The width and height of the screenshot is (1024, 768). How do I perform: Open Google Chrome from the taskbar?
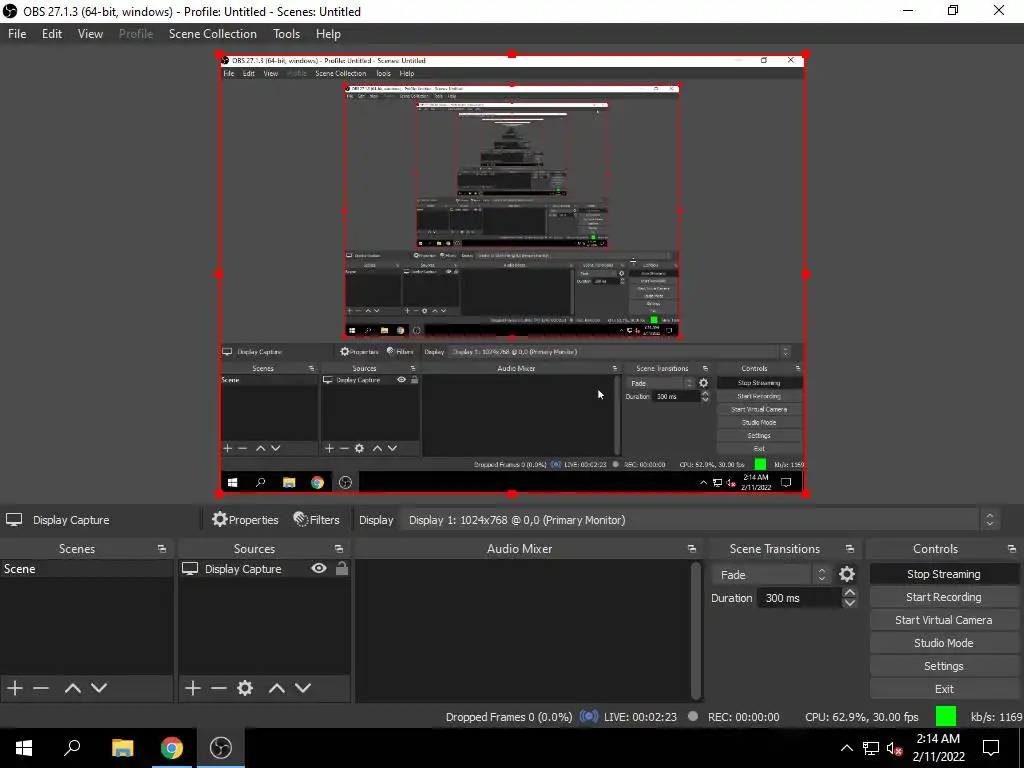point(172,748)
